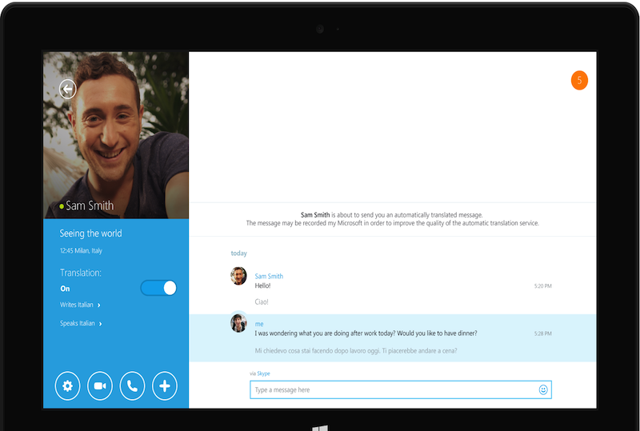Click the '12:45 Milan, Italy' local time
640x431 pixels.
click(81, 251)
